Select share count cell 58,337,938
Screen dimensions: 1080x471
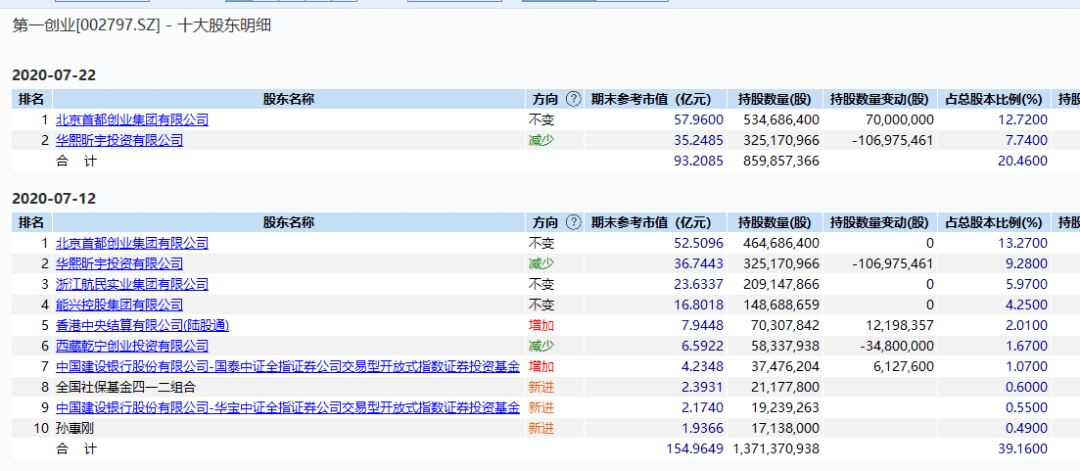pos(785,346)
